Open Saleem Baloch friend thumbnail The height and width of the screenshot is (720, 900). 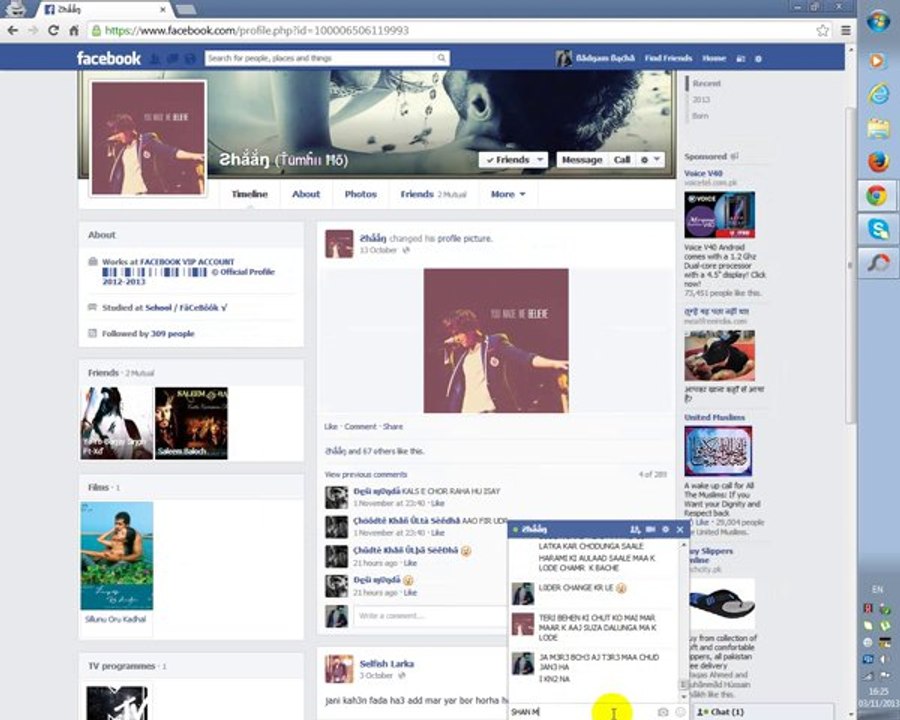[191, 423]
